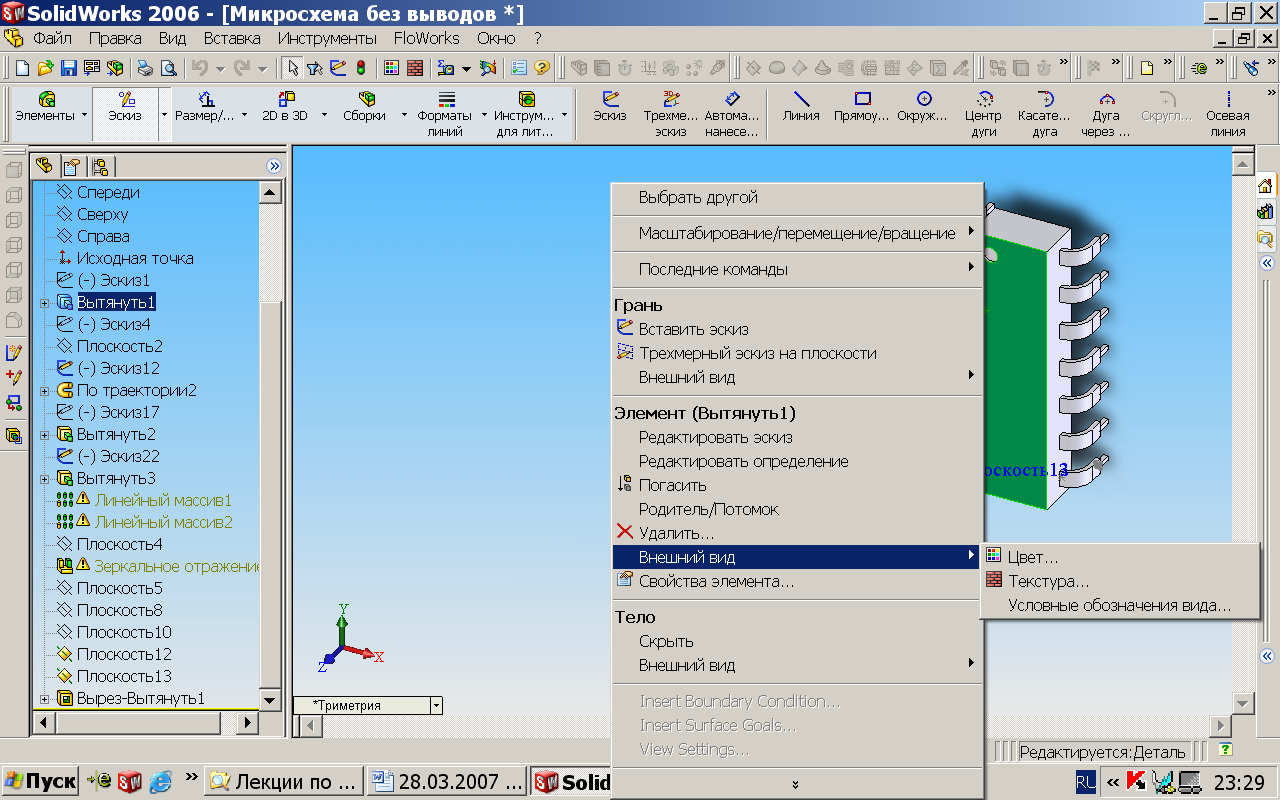This screenshot has width=1280, height=800.
Task: Select the Дуга через 3 точки tool
Action: pyautogui.click(x=1105, y=113)
